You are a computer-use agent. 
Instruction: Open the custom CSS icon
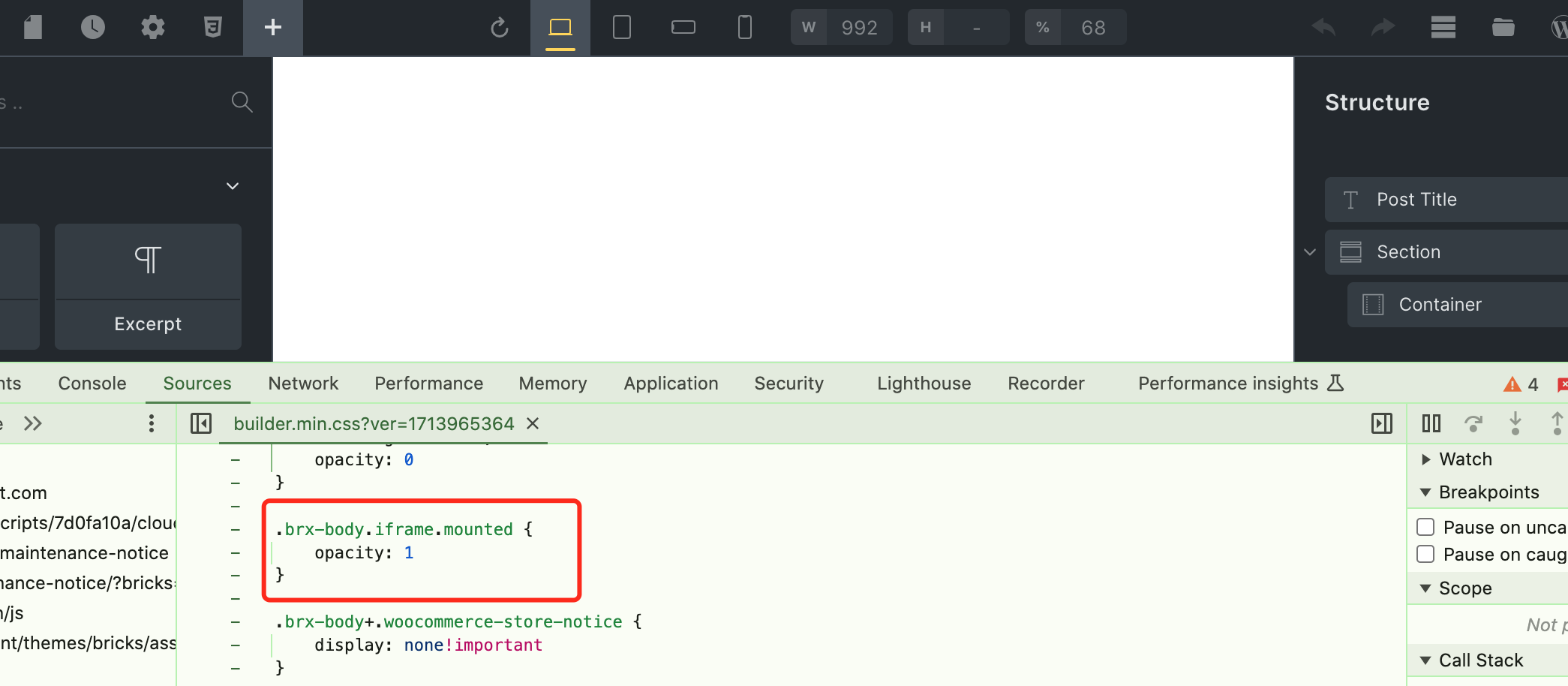coord(213,28)
